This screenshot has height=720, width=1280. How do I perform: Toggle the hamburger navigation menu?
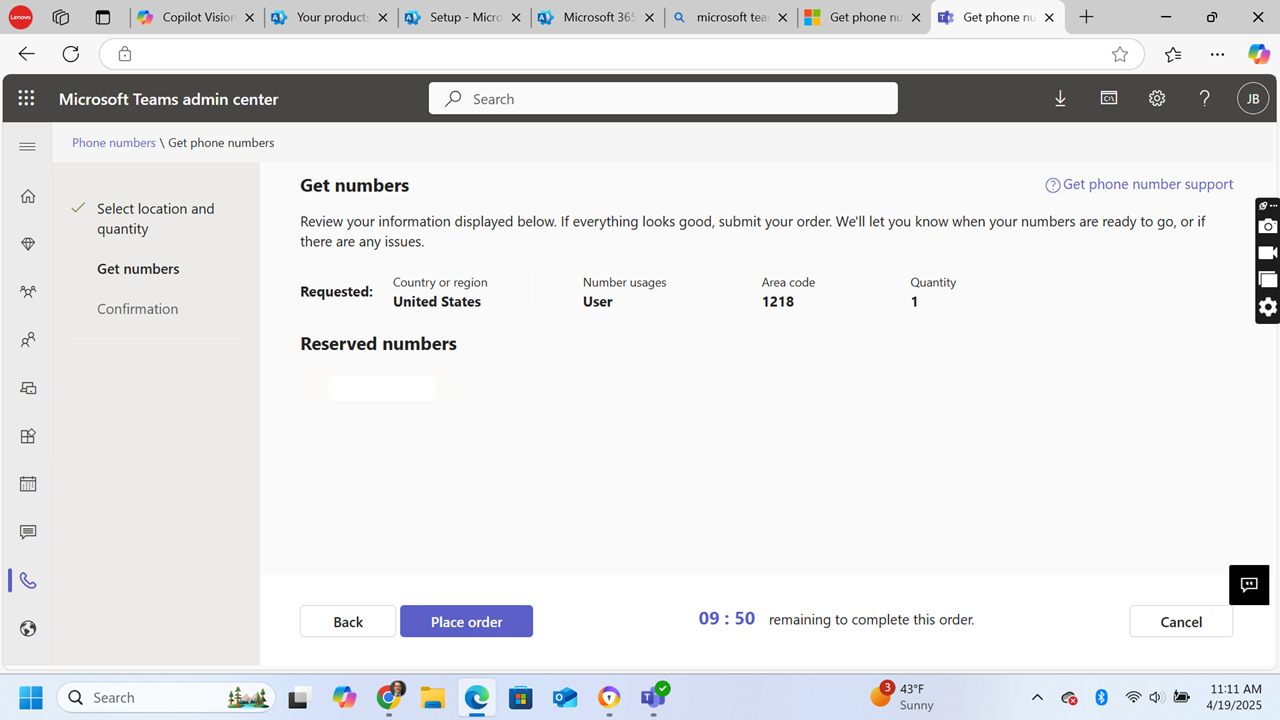(28, 147)
